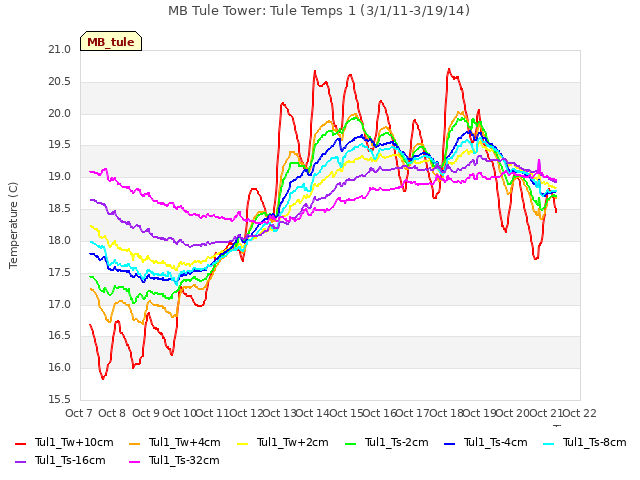
Task: Click the red Tul1_Tw+10cm legend swatch
Action: click(20, 443)
